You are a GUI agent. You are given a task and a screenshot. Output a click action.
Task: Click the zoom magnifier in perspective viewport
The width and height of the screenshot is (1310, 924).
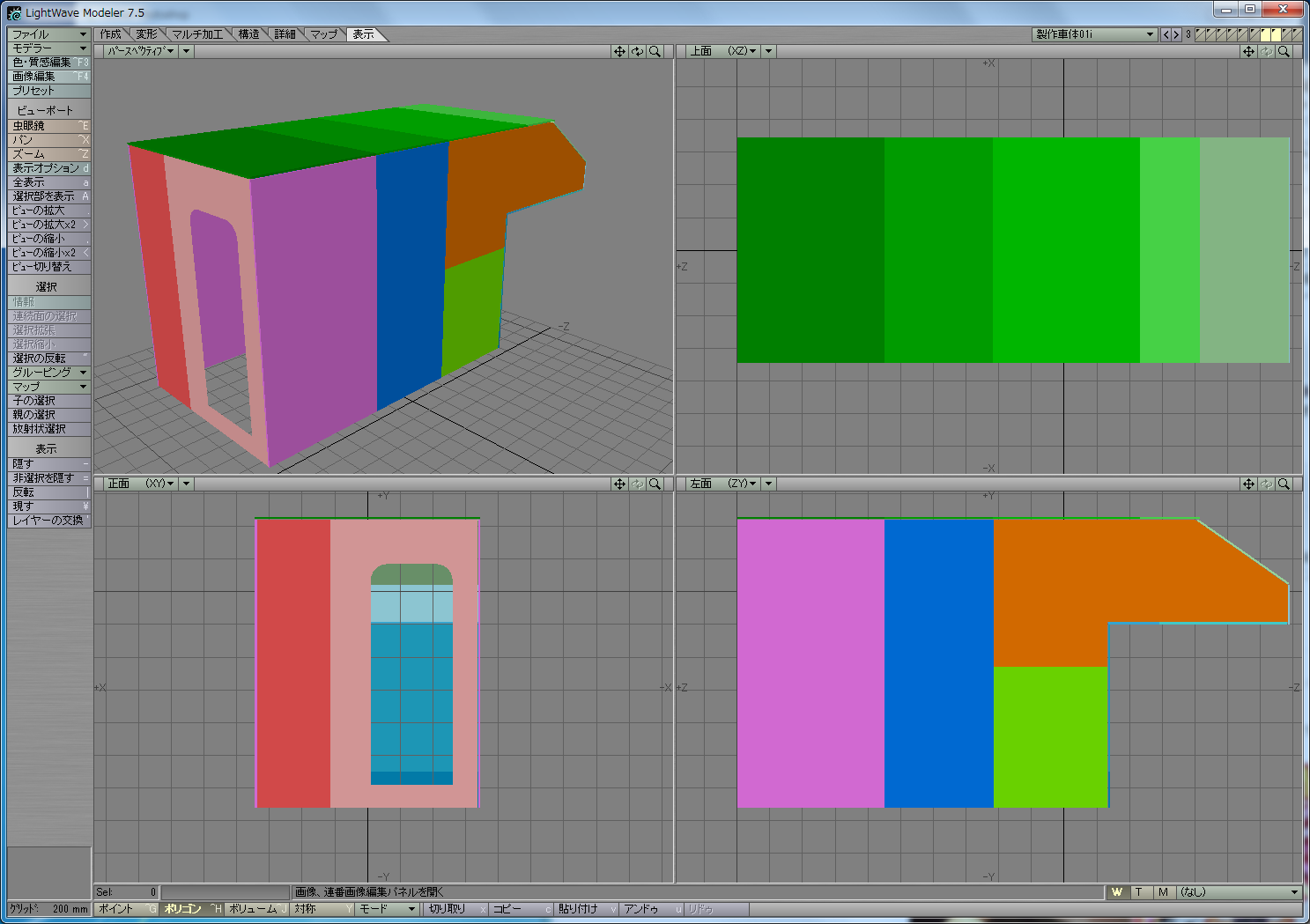coord(655,52)
